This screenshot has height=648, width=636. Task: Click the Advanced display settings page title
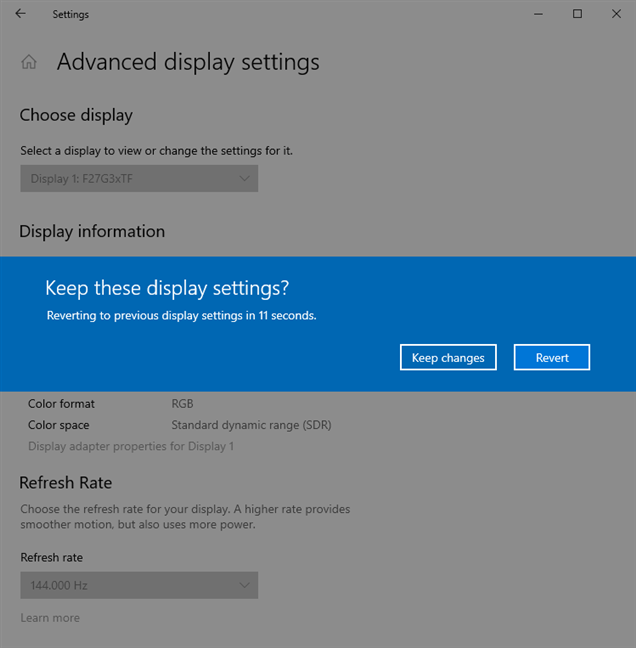coord(188,62)
